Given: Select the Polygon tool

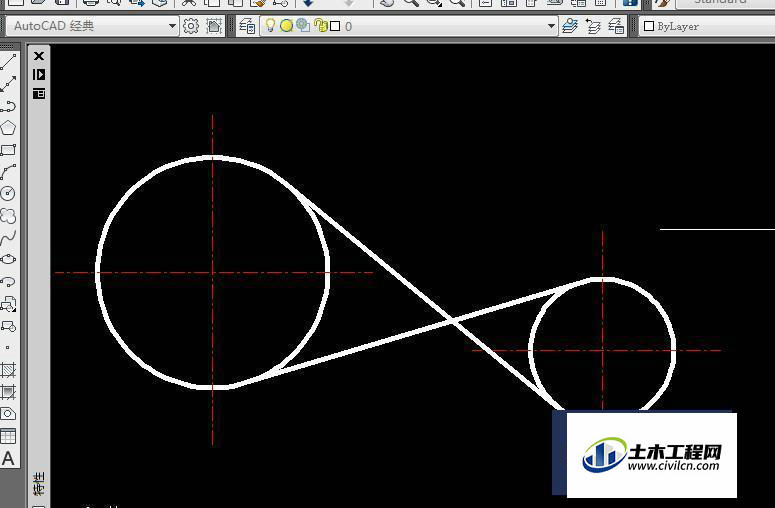Looking at the screenshot, I should 8,128.
